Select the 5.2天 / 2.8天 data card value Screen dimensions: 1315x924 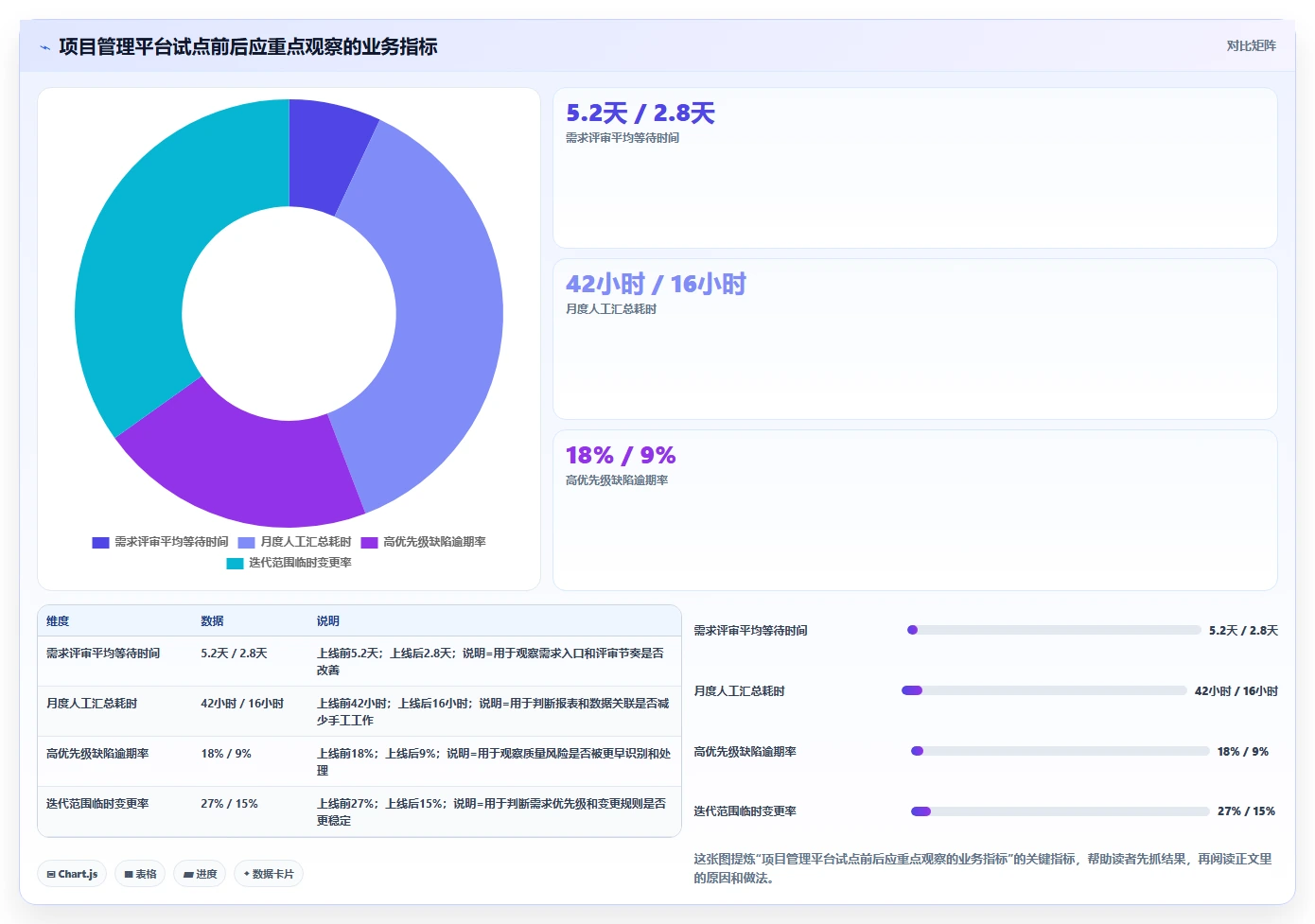(640, 113)
